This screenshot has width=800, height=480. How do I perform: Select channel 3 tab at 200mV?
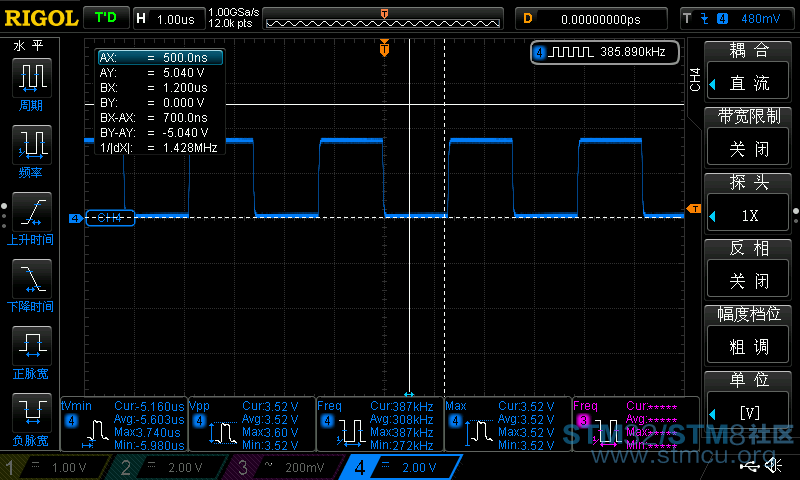pos(286,467)
